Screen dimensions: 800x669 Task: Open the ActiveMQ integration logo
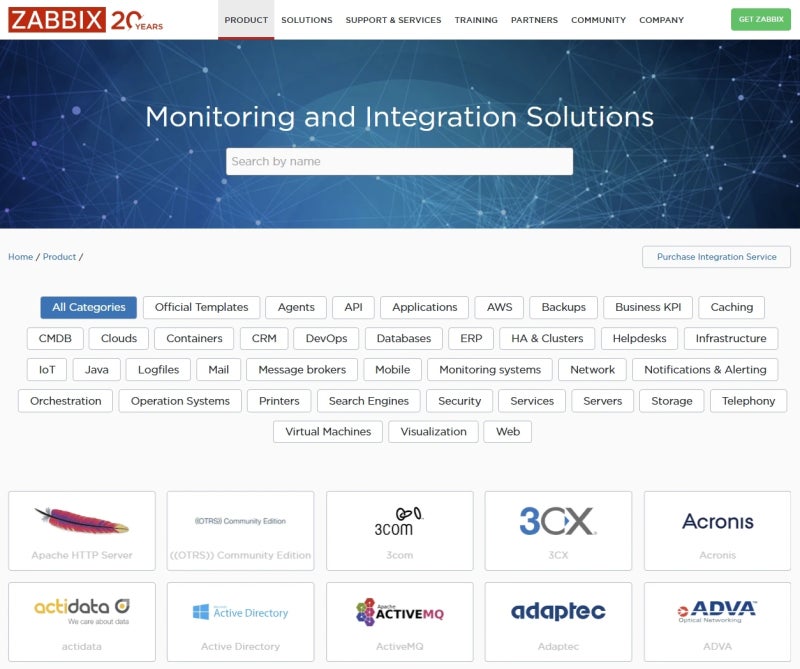[x=399, y=622]
